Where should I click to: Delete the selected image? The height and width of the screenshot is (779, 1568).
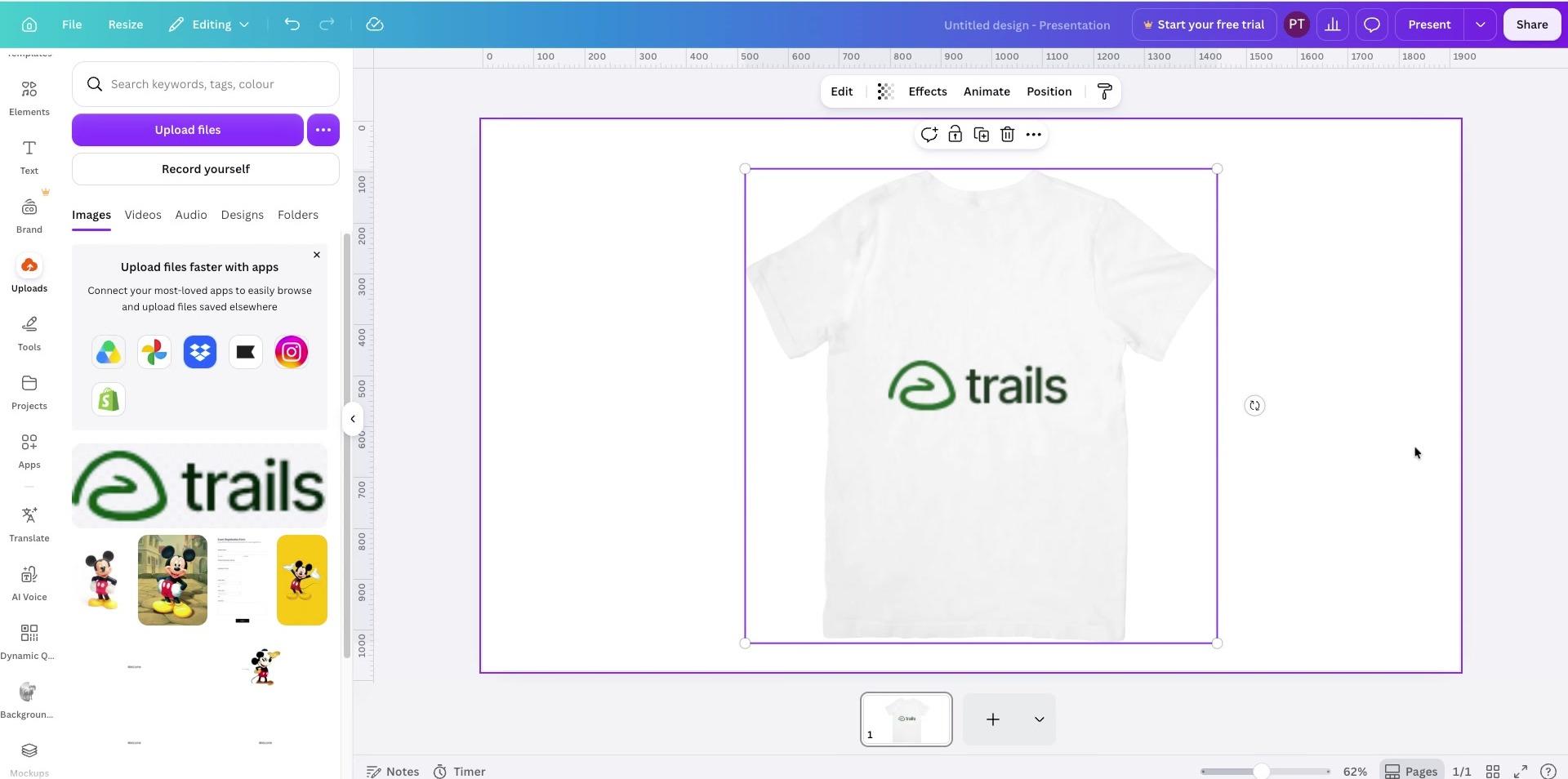(x=1008, y=135)
